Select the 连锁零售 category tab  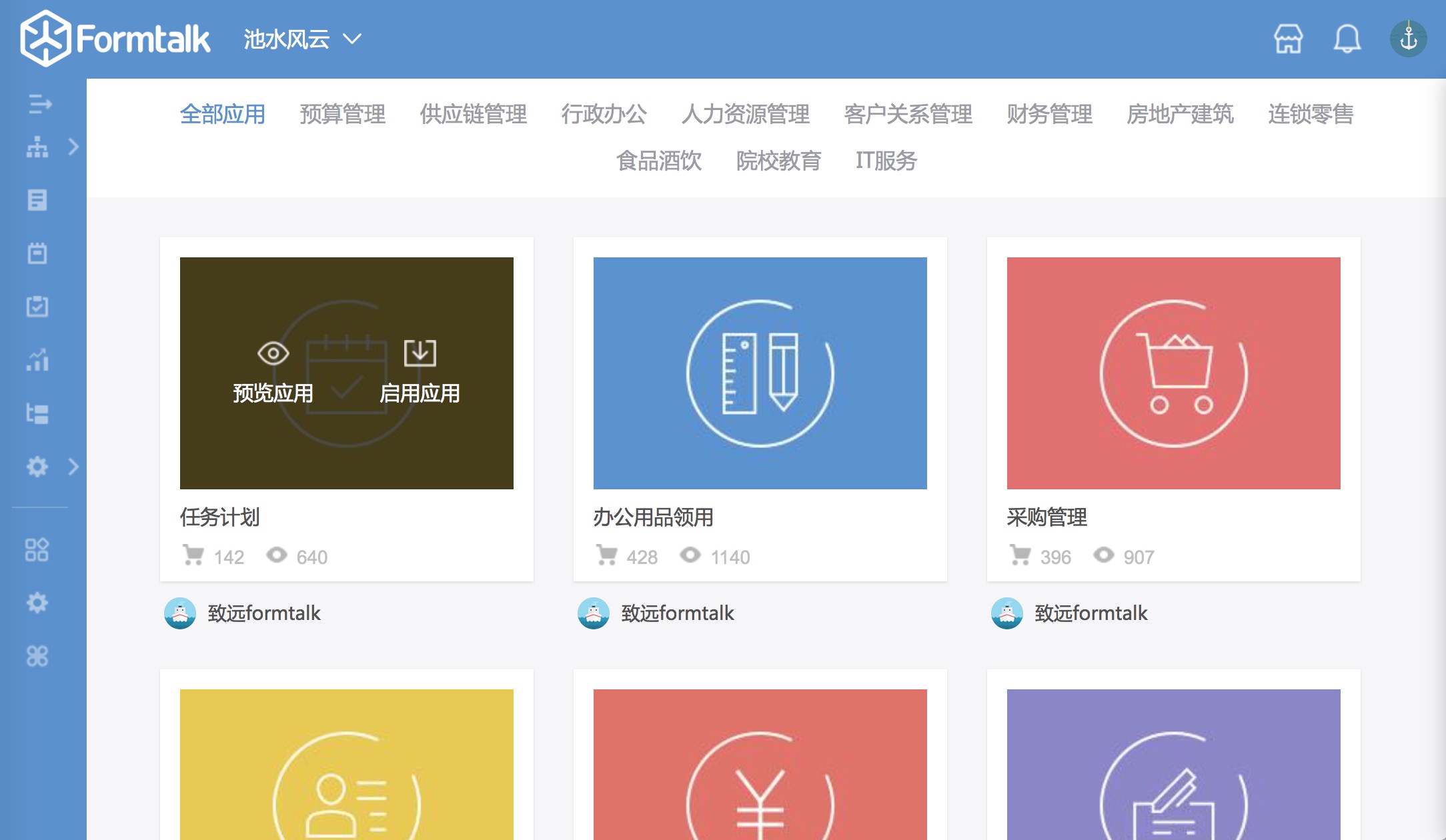(1311, 114)
